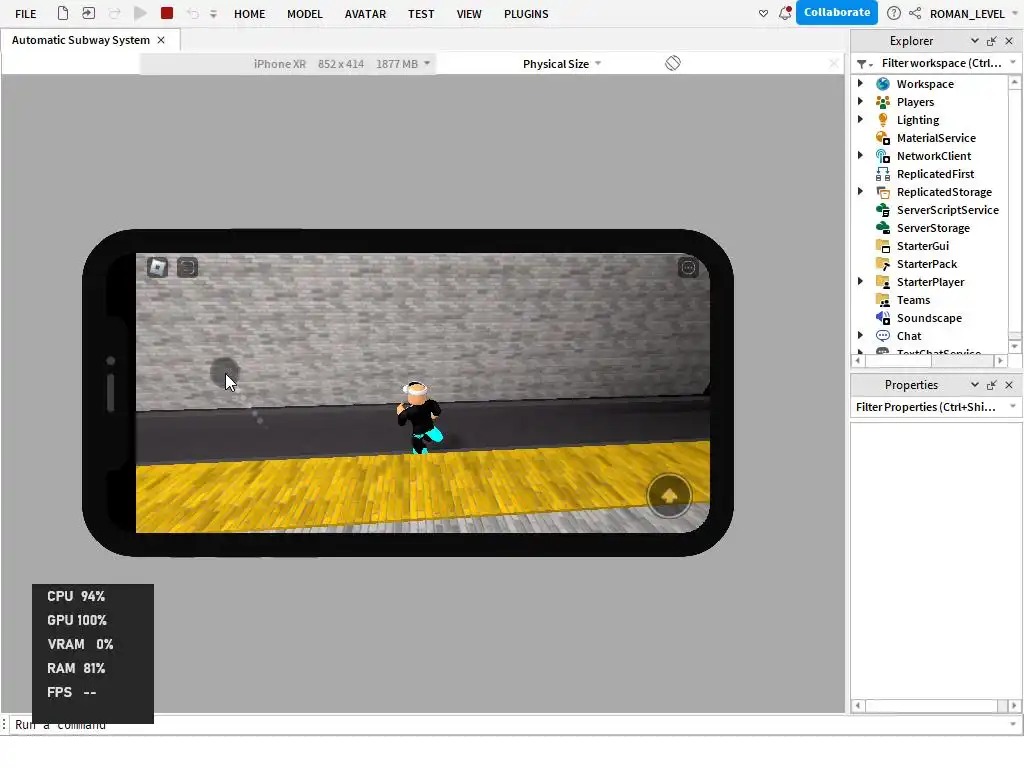Viewport: 1024px width, 768px height.
Task: Open the Explorer panel dropdown chevron
Action: point(974,40)
